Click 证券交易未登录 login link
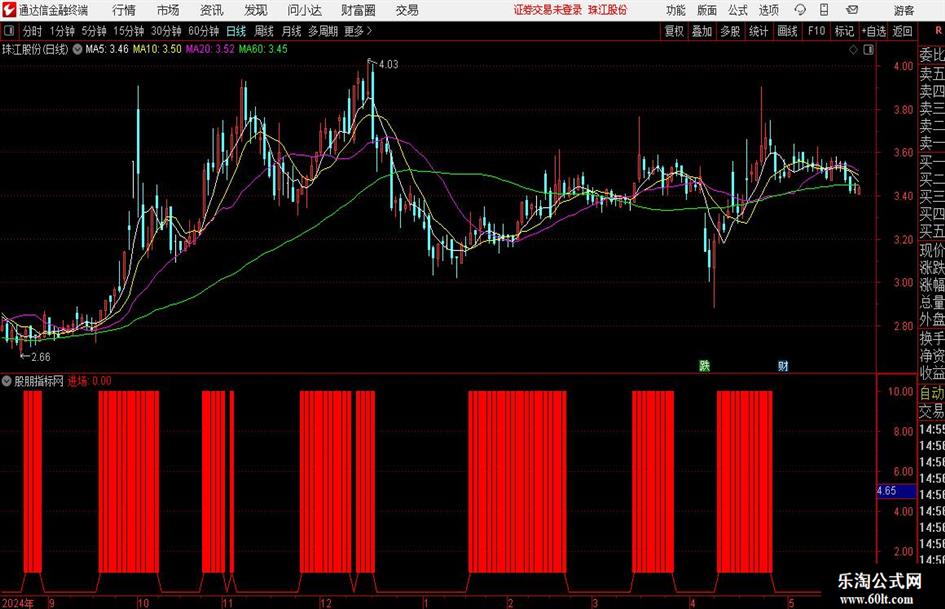This screenshot has width=945, height=609. point(548,10)
